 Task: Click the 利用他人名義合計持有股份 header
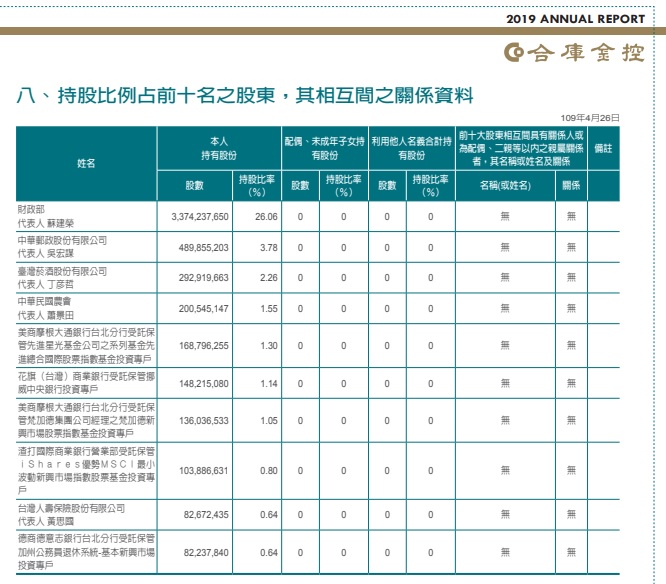(x=411, y=149)
